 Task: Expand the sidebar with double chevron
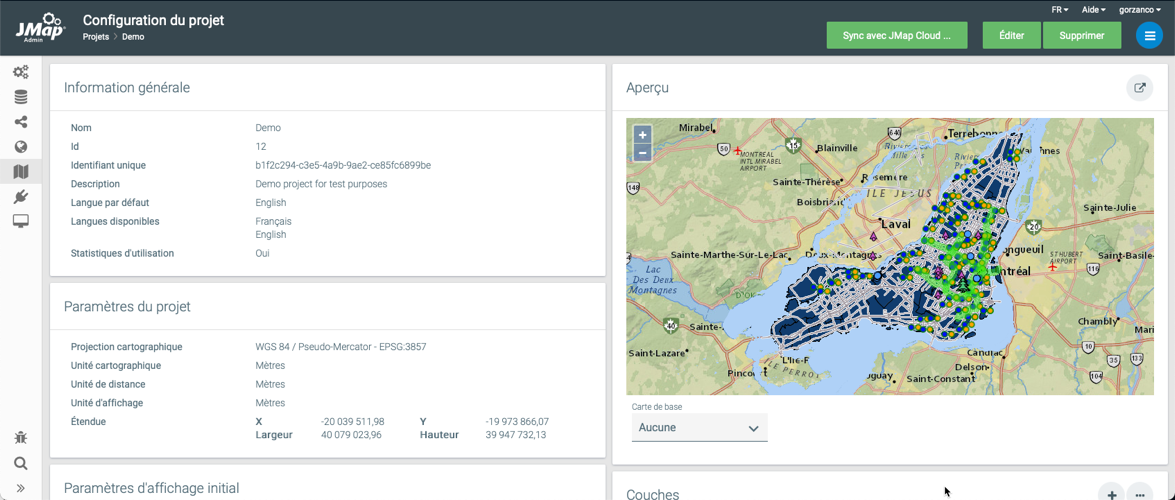[x=20, y=489]
